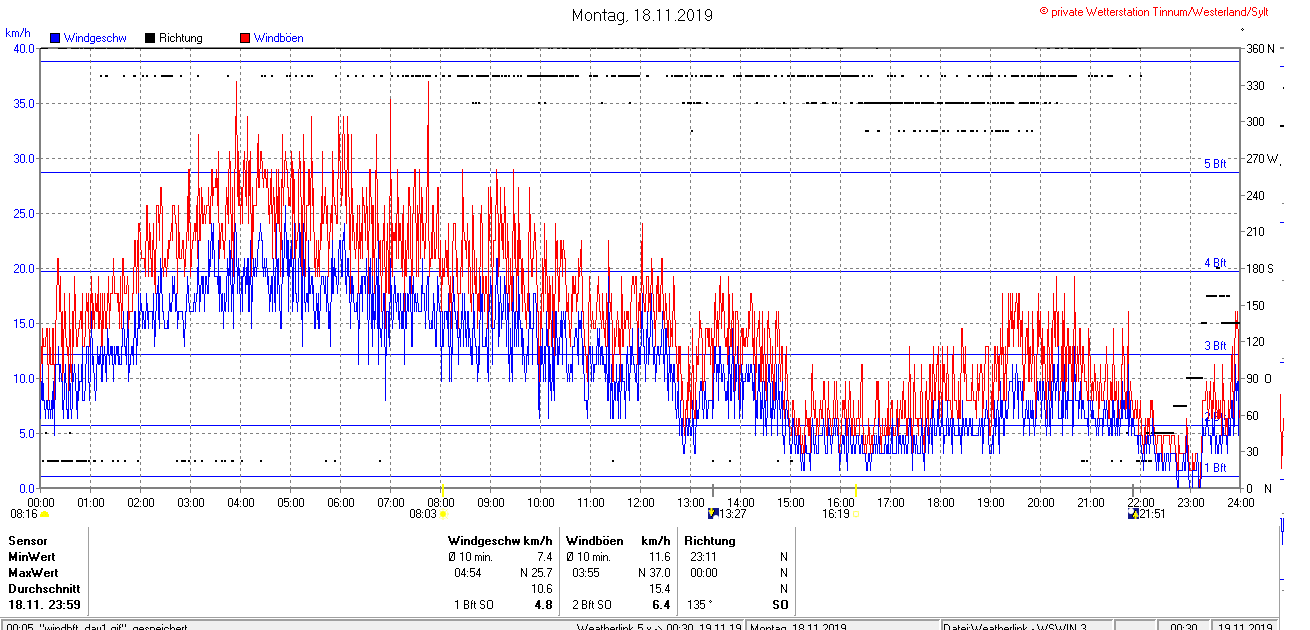The image size is (1310, 630).
Task: Click the 270 W direction axis label
Action: point(1263,159)
